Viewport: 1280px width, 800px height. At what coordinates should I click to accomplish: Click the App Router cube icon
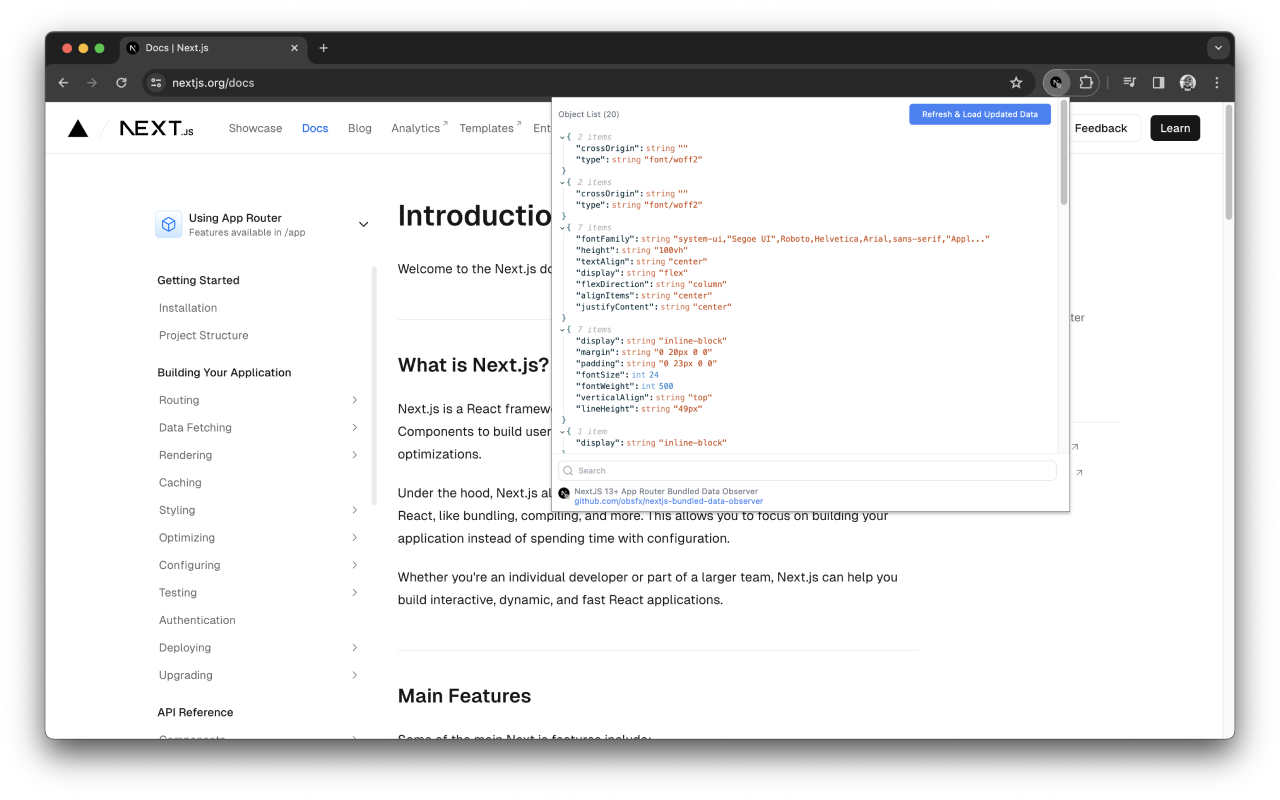[x=169, y=224]
